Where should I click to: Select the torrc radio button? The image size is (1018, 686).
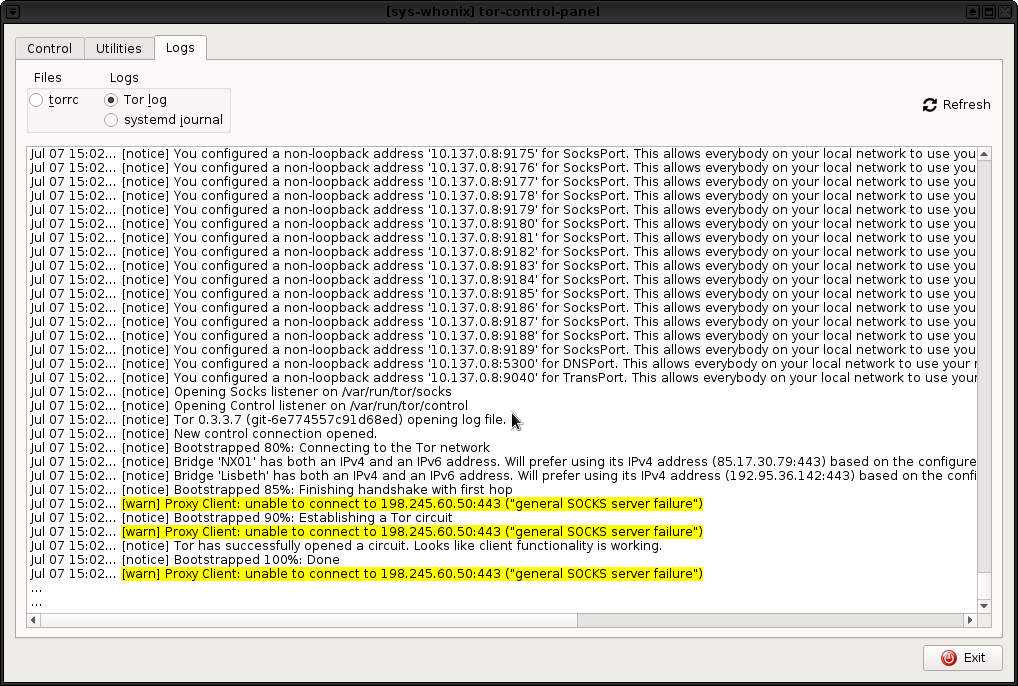click(x=37, y=100)
